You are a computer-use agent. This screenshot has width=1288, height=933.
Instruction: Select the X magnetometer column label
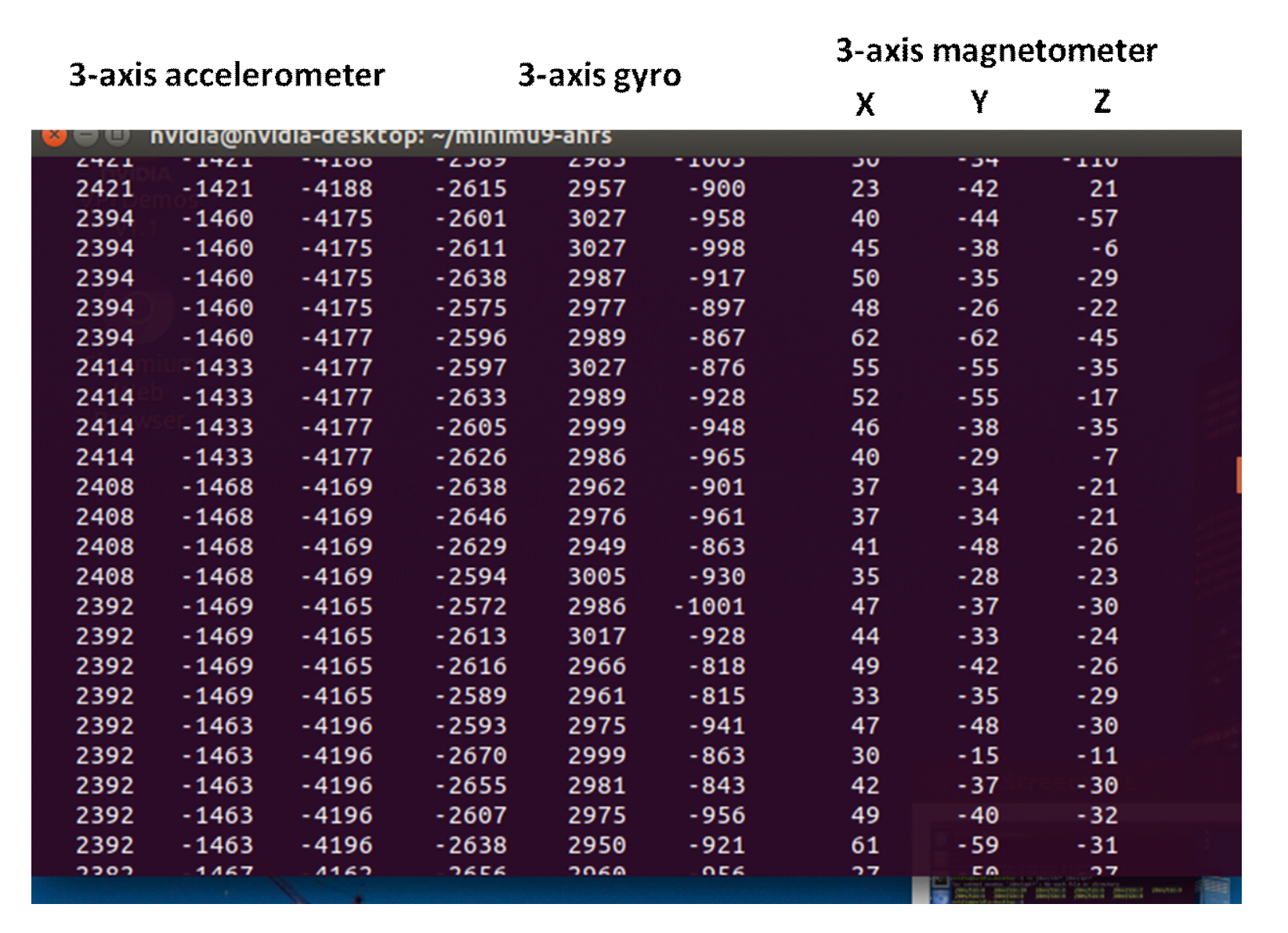pos(865,103)
